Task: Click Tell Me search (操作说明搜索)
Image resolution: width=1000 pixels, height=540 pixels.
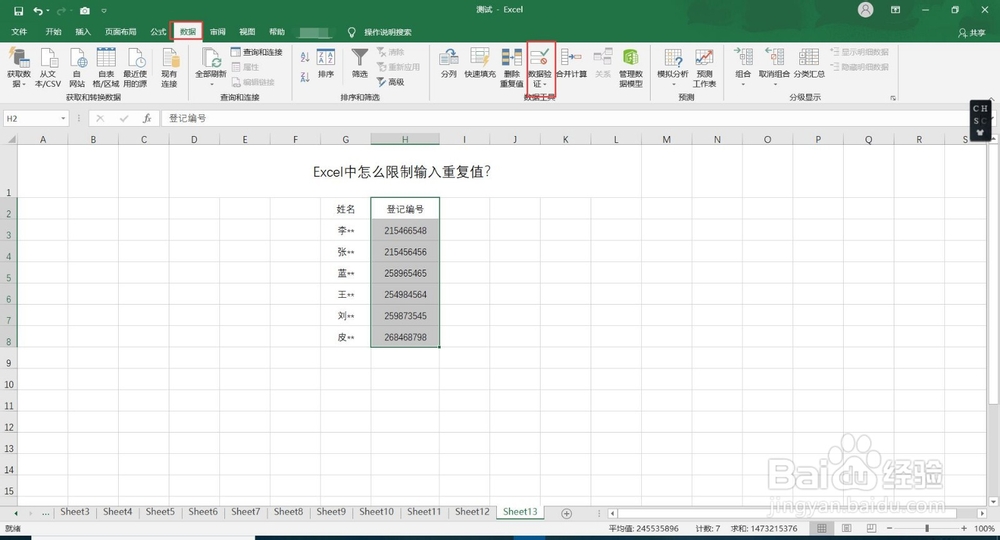Action: [x=388, y=33]
